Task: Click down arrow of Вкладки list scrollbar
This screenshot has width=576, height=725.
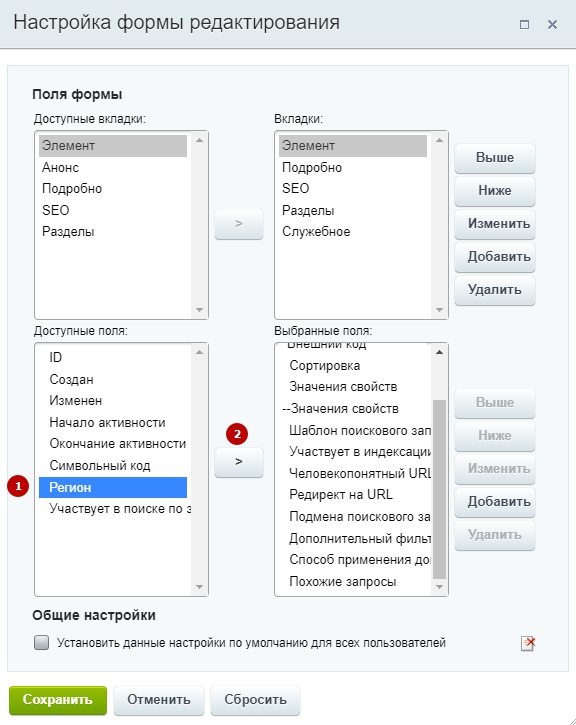Action: pyautogui.click(x=439, y=310)
